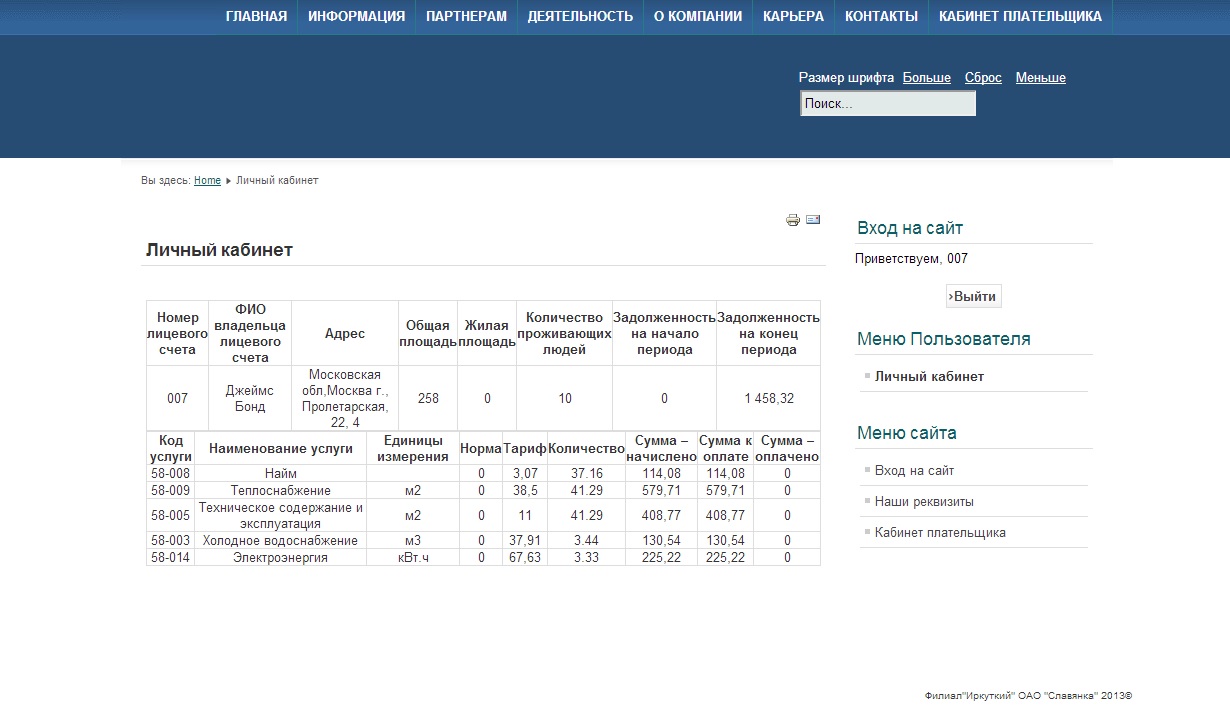The image size is (1230, 705).
Task: Increase font size with the Больше link
Action: pyautogui.click(x=926, y=77)
